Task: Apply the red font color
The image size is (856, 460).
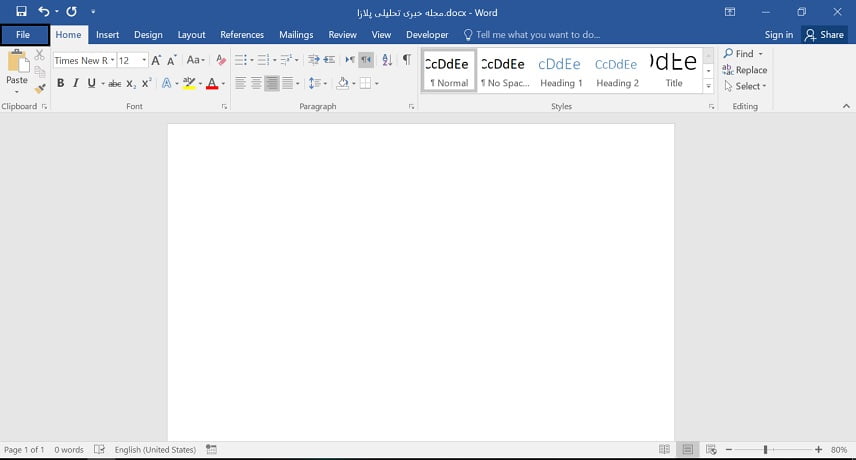Action: [212, 83]
